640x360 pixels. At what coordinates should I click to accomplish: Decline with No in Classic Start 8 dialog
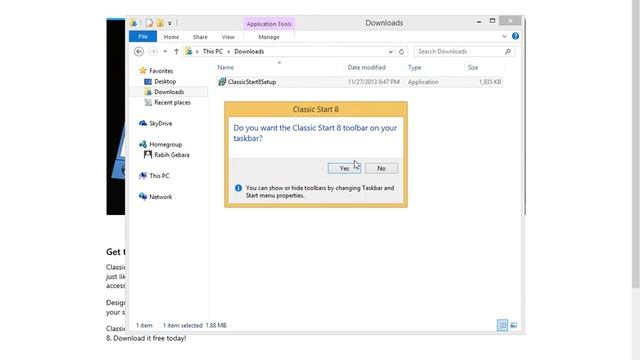(381, 168)
